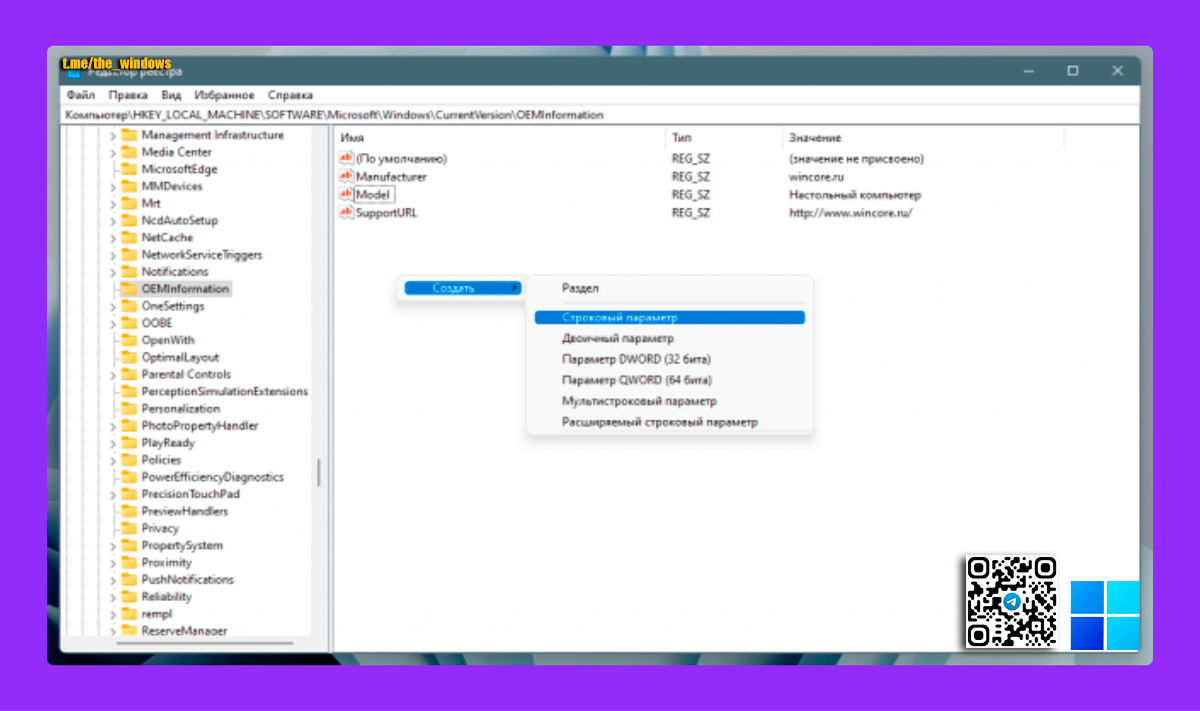
Task: Click the Создать context menu item
Action: [x=463, y=288]
